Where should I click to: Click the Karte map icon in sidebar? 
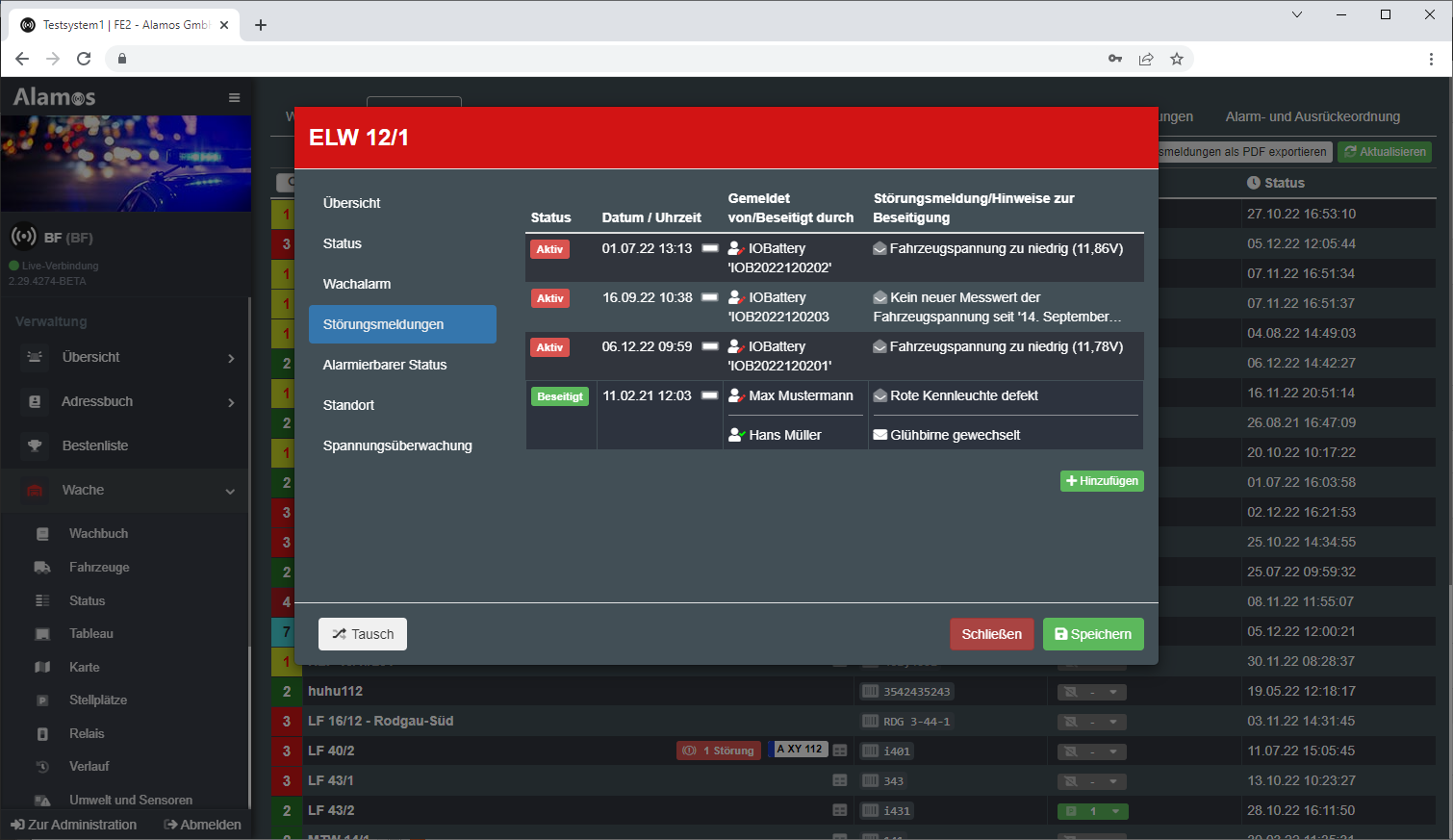click(x=42, y=667)
